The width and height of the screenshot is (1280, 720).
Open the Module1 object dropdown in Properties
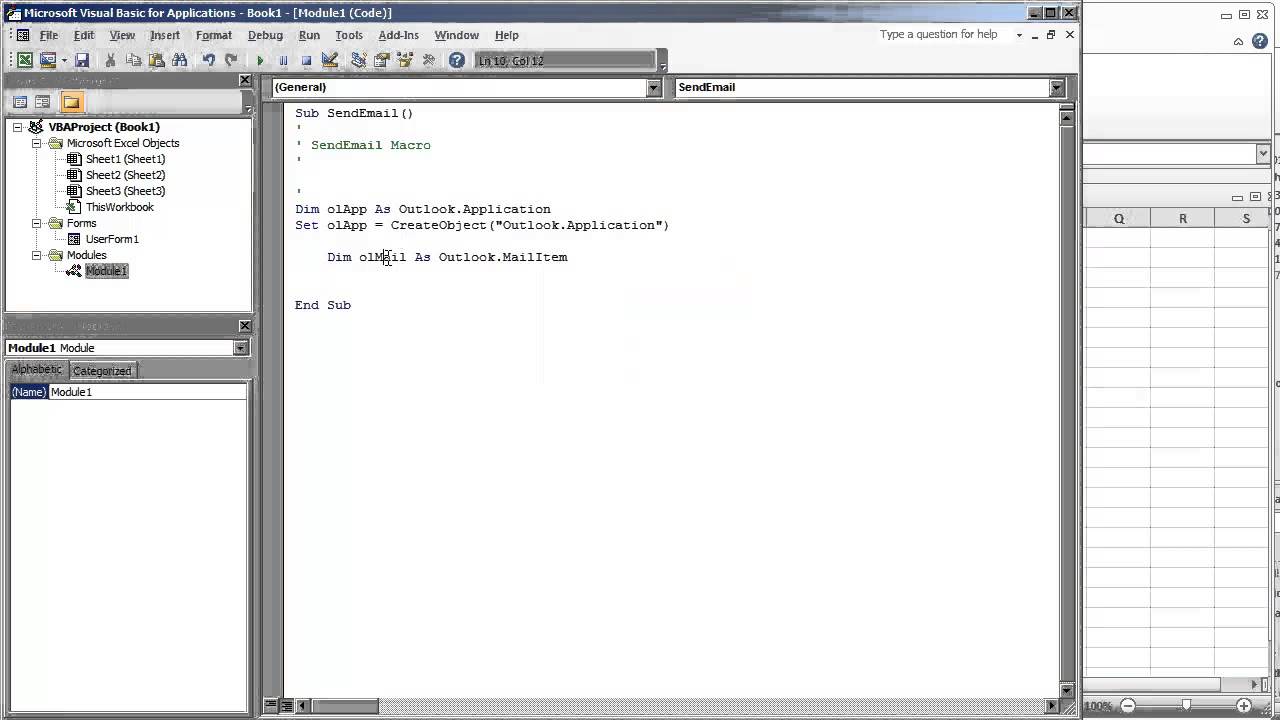coord(240,348)
